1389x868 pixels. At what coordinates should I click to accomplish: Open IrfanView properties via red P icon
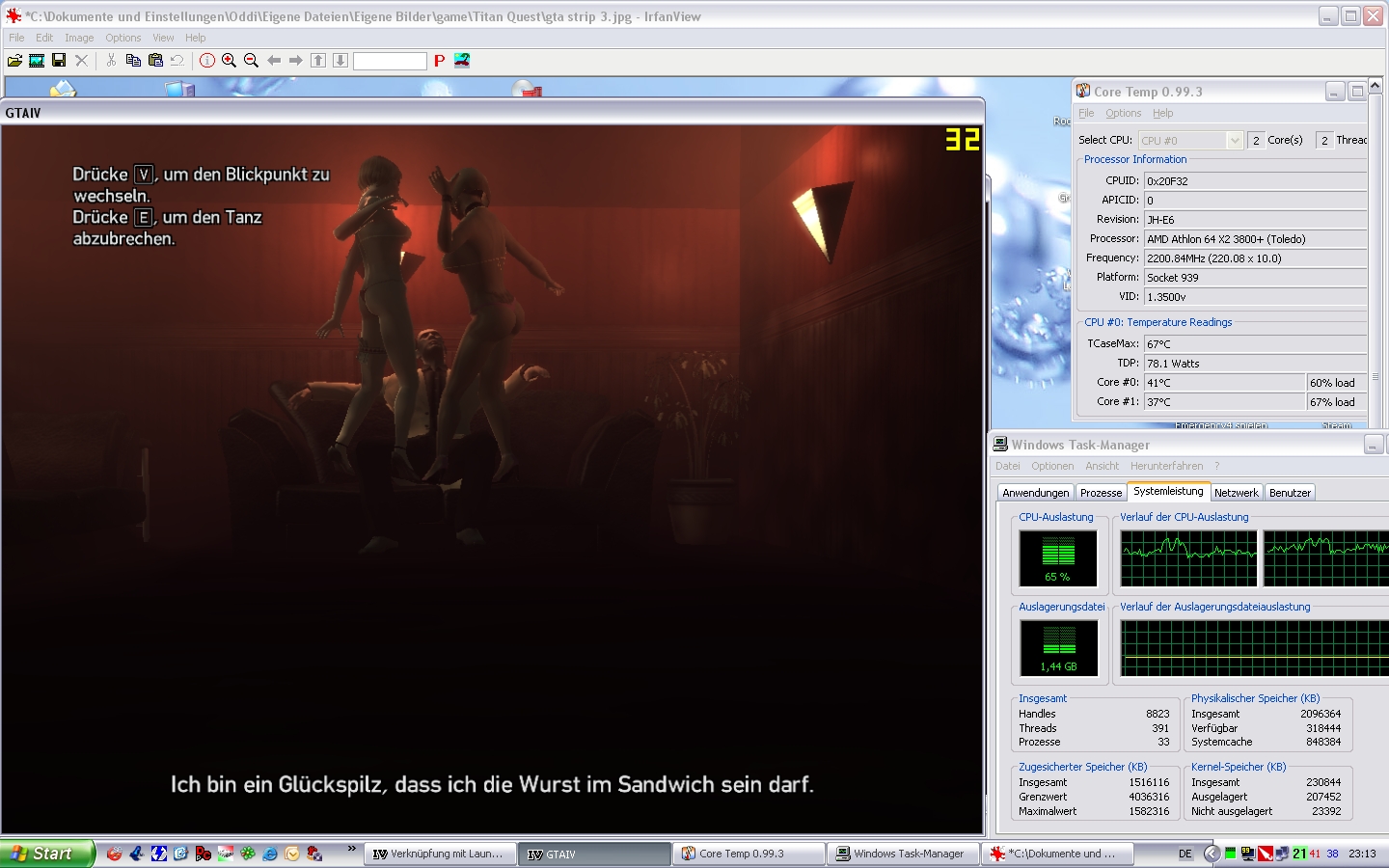tap(439, 61)
